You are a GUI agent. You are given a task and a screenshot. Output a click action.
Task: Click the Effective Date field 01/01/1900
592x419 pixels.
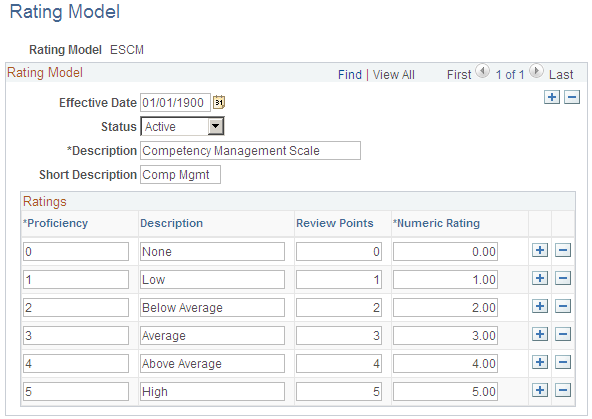click(x=175, y=103)
